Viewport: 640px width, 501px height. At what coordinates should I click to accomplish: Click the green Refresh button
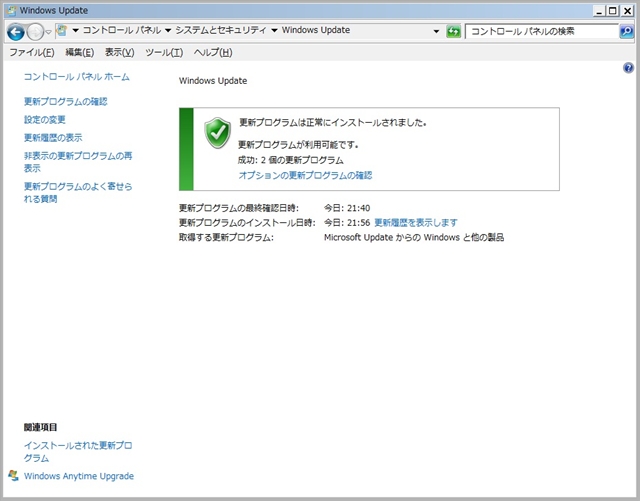point(453,31)
